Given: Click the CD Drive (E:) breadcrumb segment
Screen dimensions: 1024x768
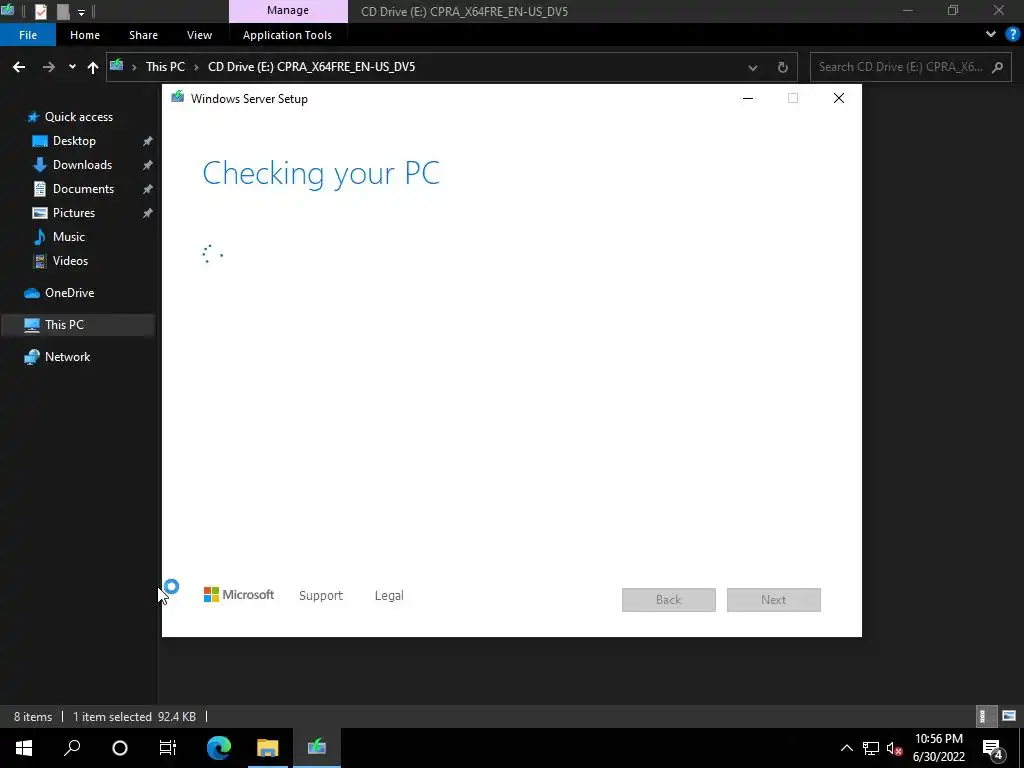Looking at the screenshot, I should 312,67.
